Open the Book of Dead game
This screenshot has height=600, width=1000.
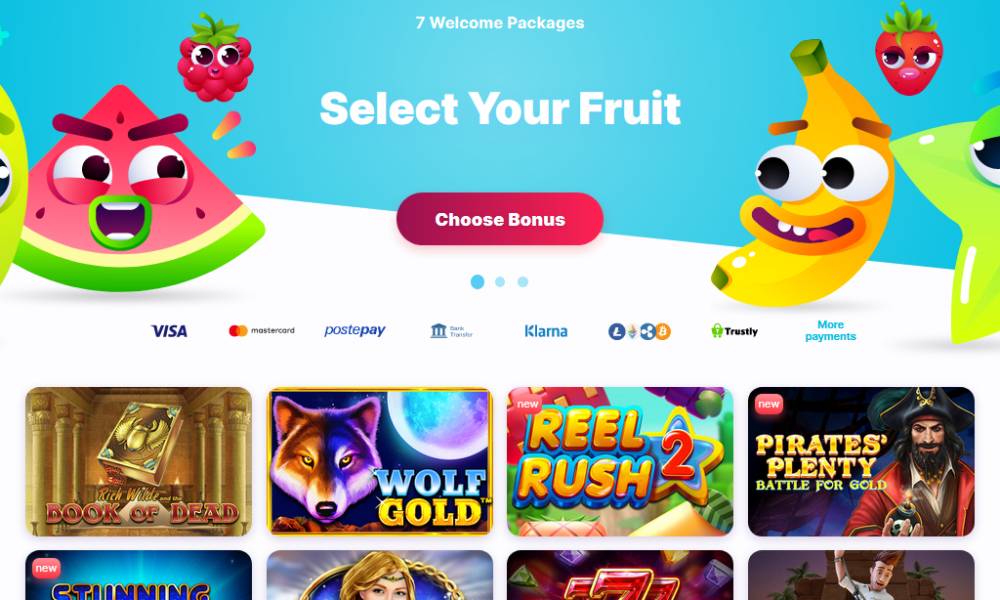point(138,462)
